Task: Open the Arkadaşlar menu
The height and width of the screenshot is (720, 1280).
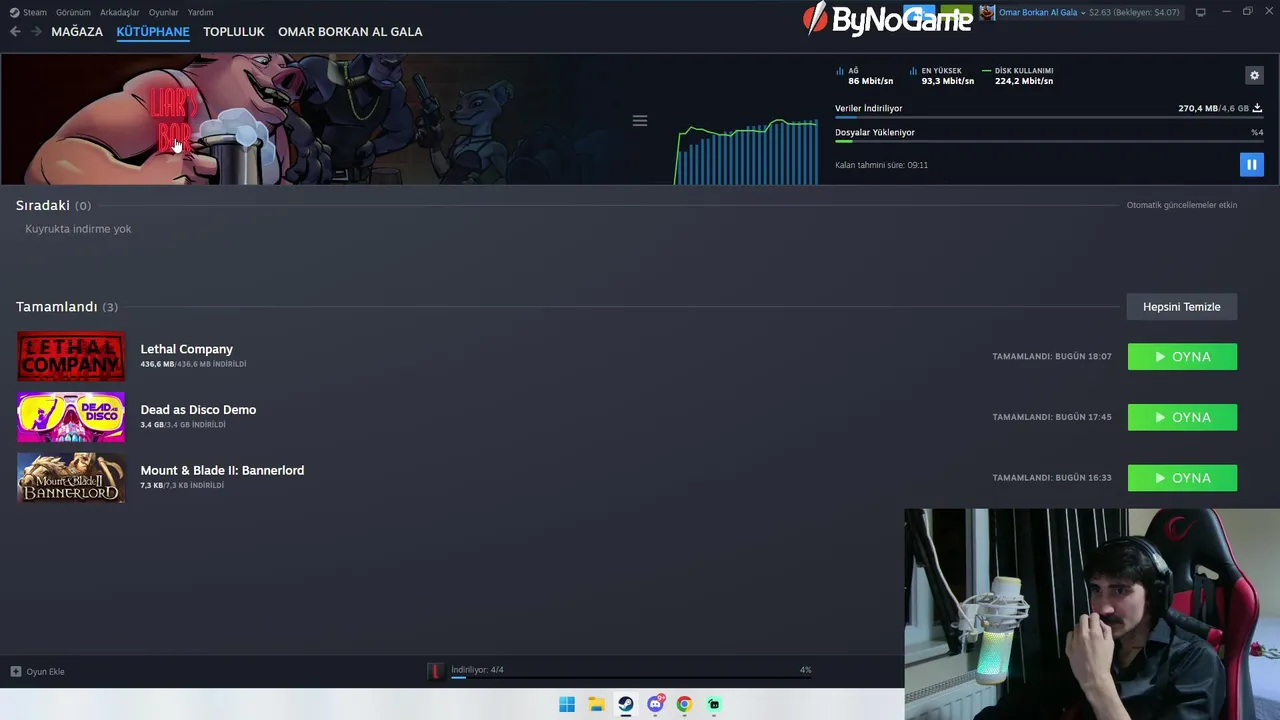Action: click(120, 12)
